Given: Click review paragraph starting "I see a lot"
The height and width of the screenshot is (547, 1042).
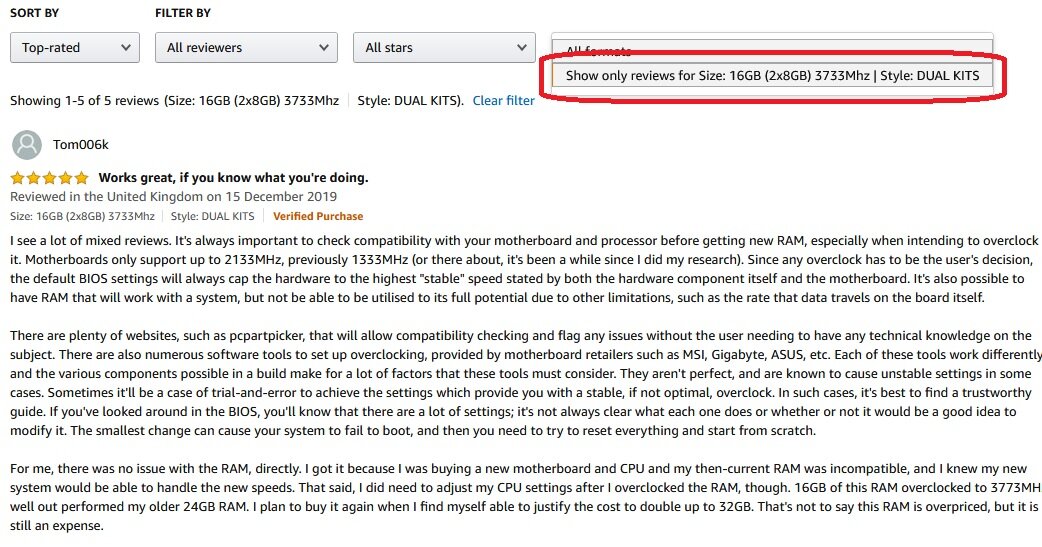Looking at the screenshot, I should (520, 269).
